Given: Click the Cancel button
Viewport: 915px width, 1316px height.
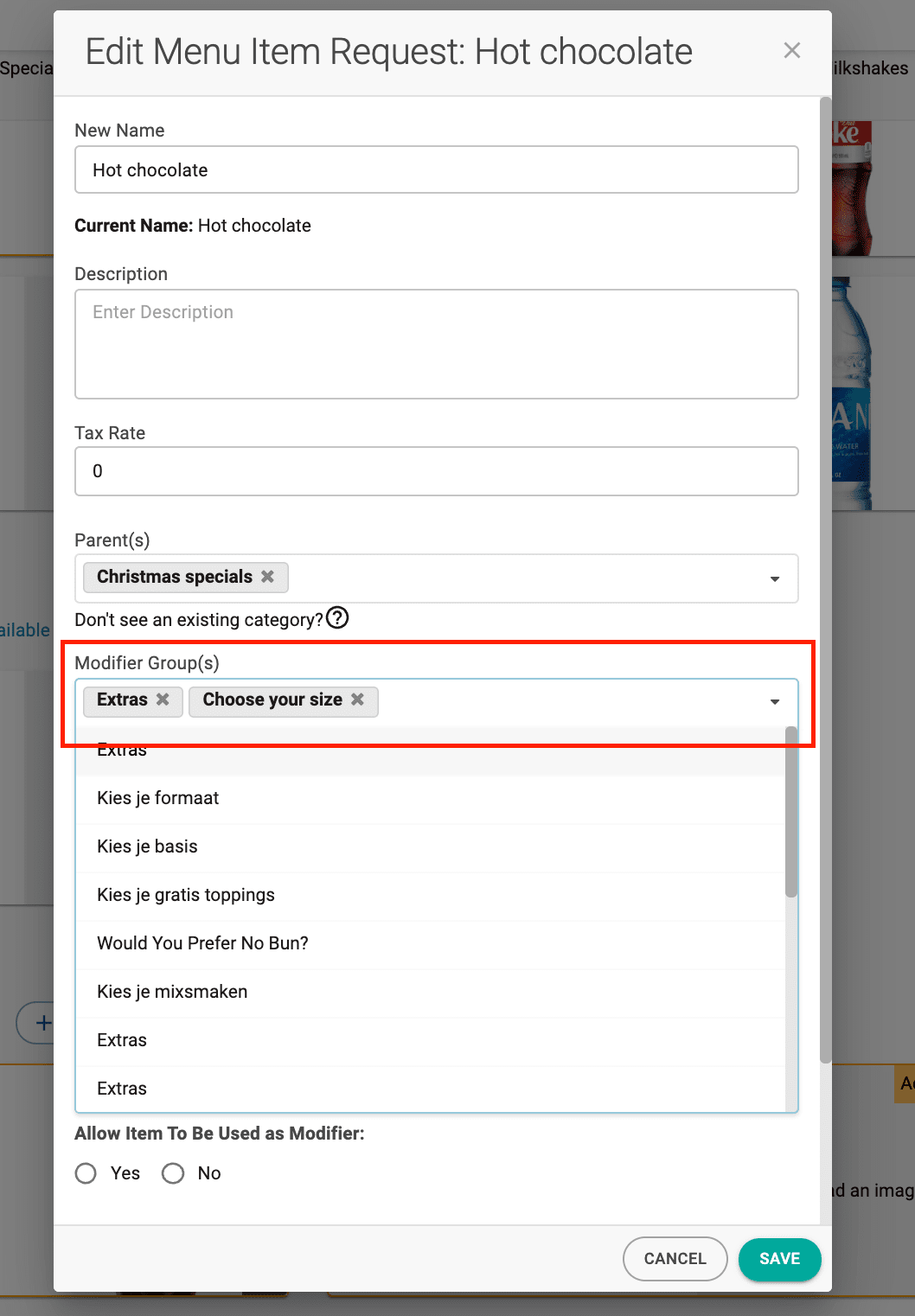Looking at the screenshot, I should (x=675, y=1259).
